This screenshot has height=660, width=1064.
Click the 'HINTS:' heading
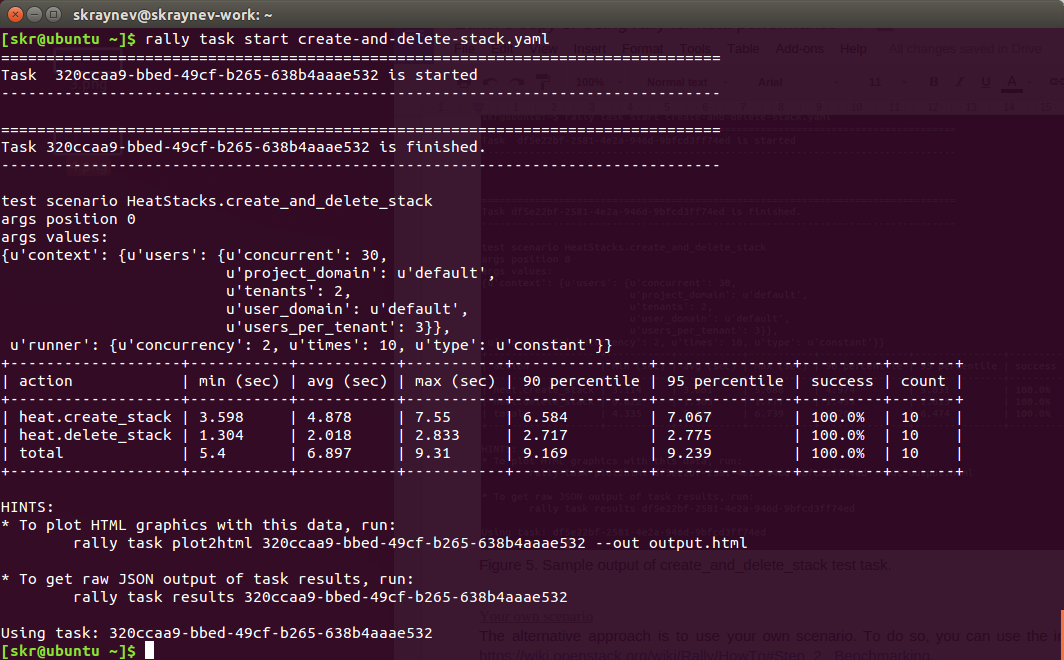27,507
